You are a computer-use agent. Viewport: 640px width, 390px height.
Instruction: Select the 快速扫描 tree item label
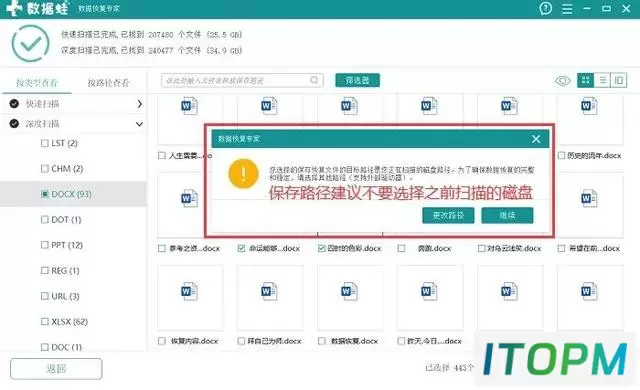42,104
